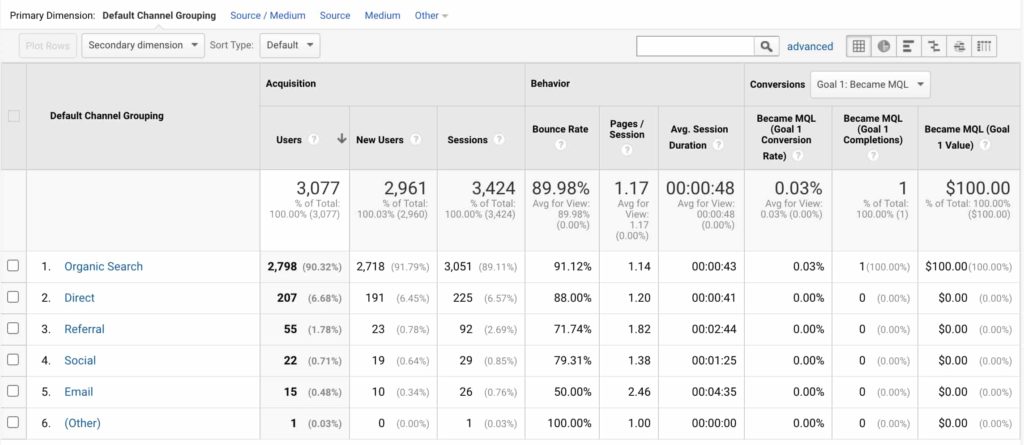
Task: Select the performance bar view icon
Action: pyautogui.click(x=908, y=46)
